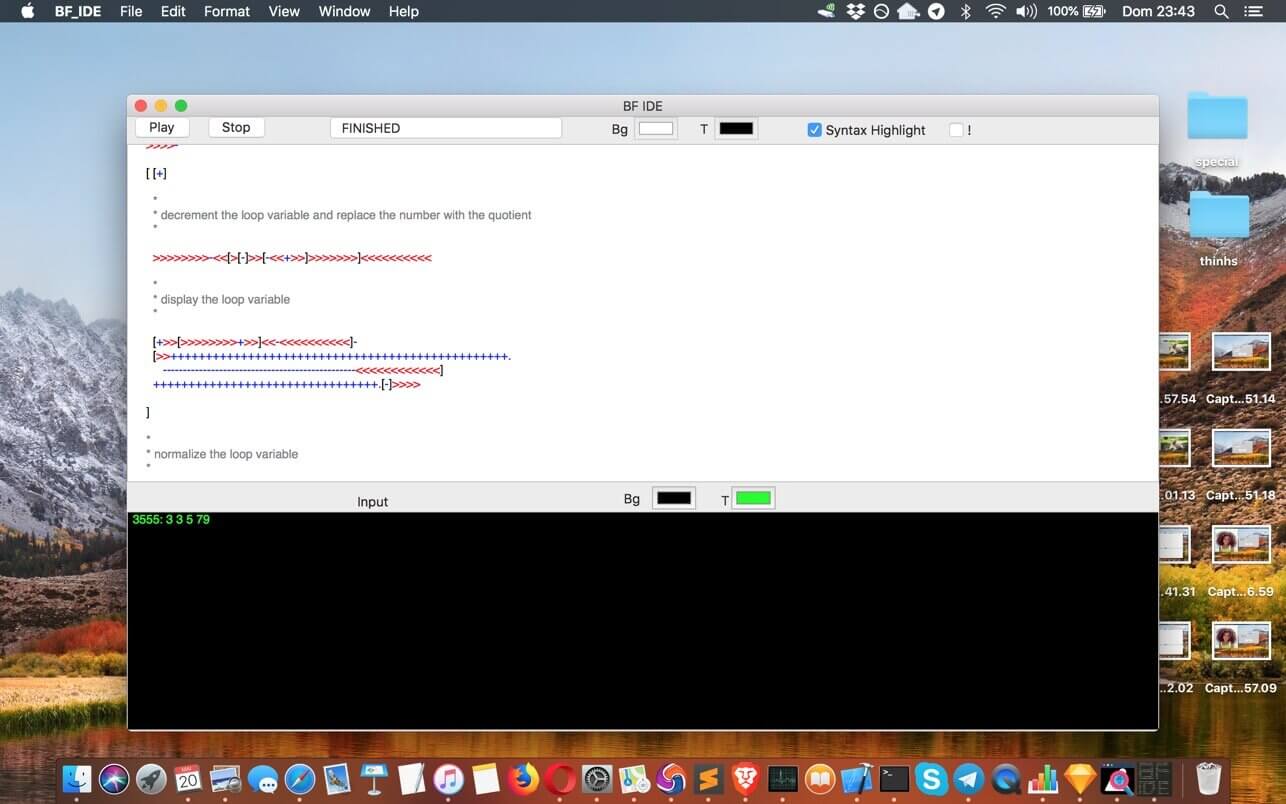Open the thinhs folder on desktop
Image resolution: width=1286 pixels, height=804 pixels.
pyautogui.click(x=1218, y=217)
